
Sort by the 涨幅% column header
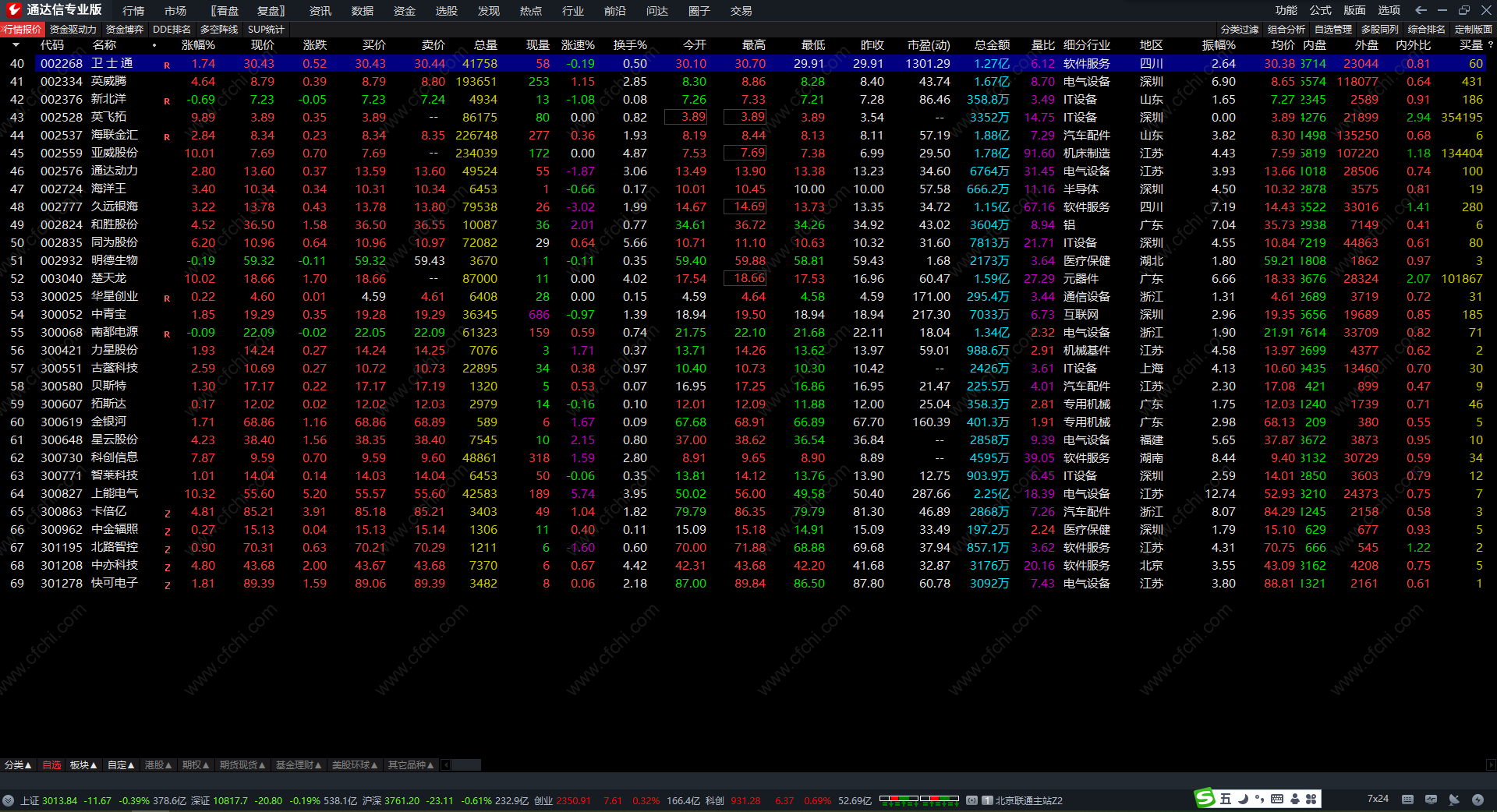tap(198, 45)
